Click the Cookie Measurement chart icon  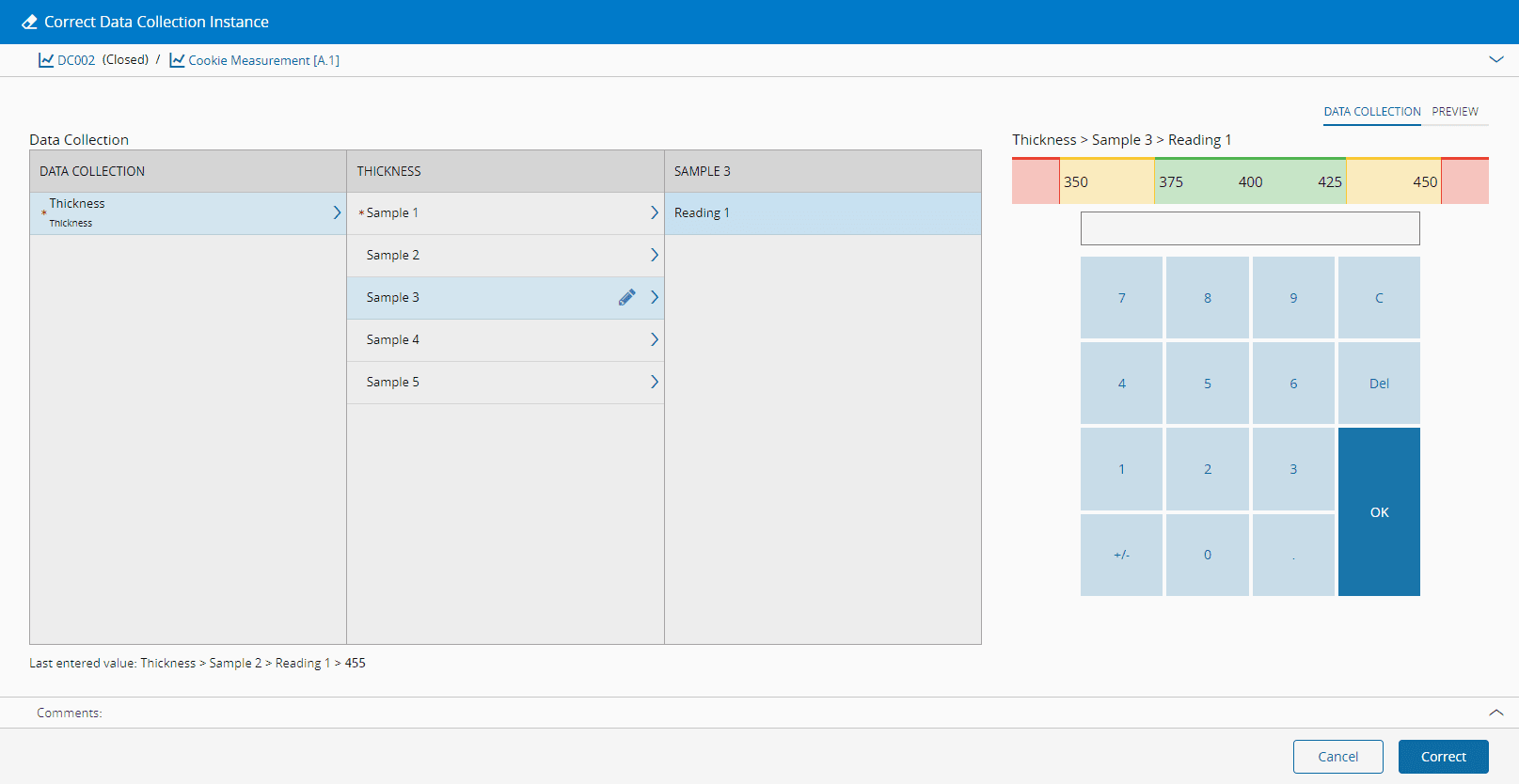(x=177, y=60)
